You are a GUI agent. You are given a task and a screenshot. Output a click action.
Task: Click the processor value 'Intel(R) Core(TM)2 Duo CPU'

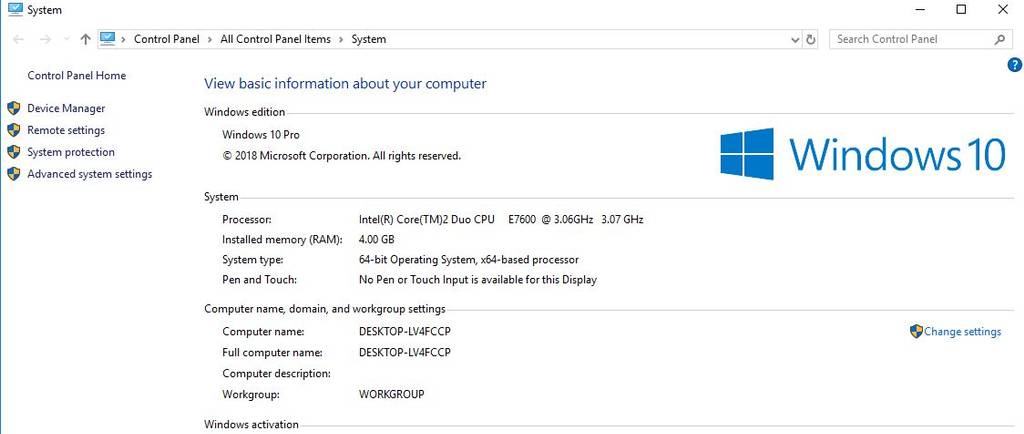[x=426, y=219]
